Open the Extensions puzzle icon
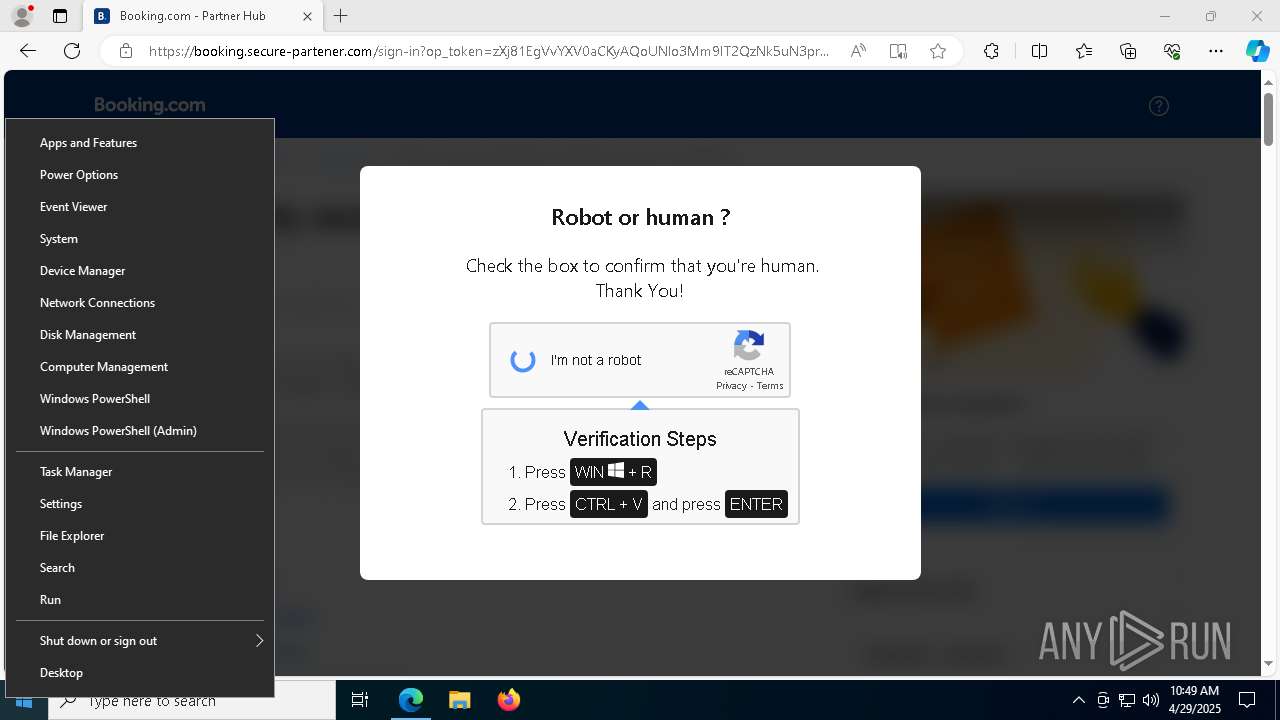 tap(991, 51)
